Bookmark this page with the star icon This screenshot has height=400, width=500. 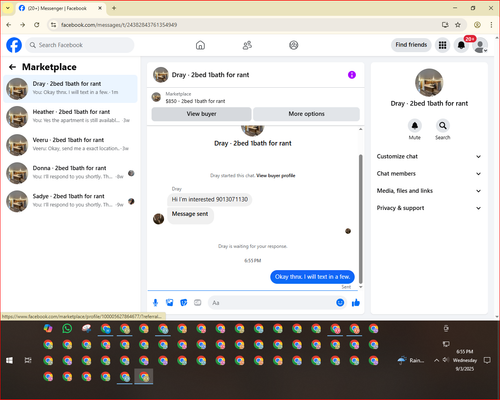tap(458, 25)
